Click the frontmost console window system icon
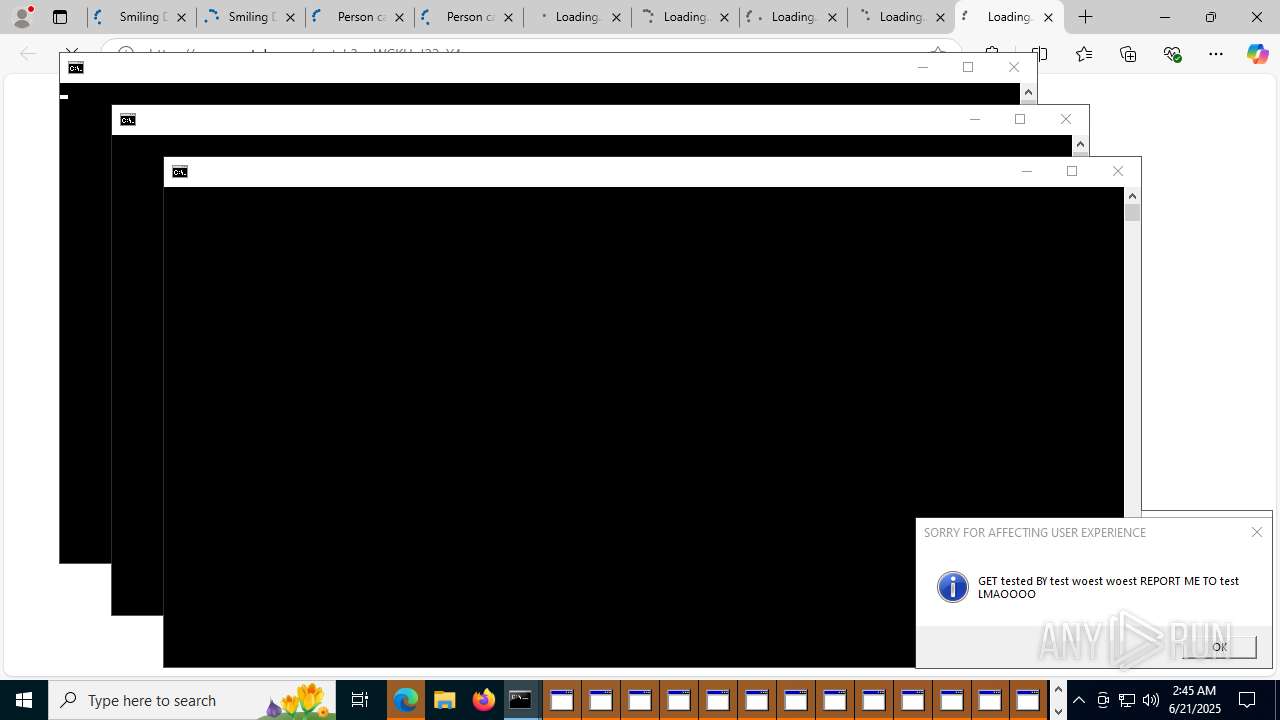The image size is (1280, 720). coord(180,172)
